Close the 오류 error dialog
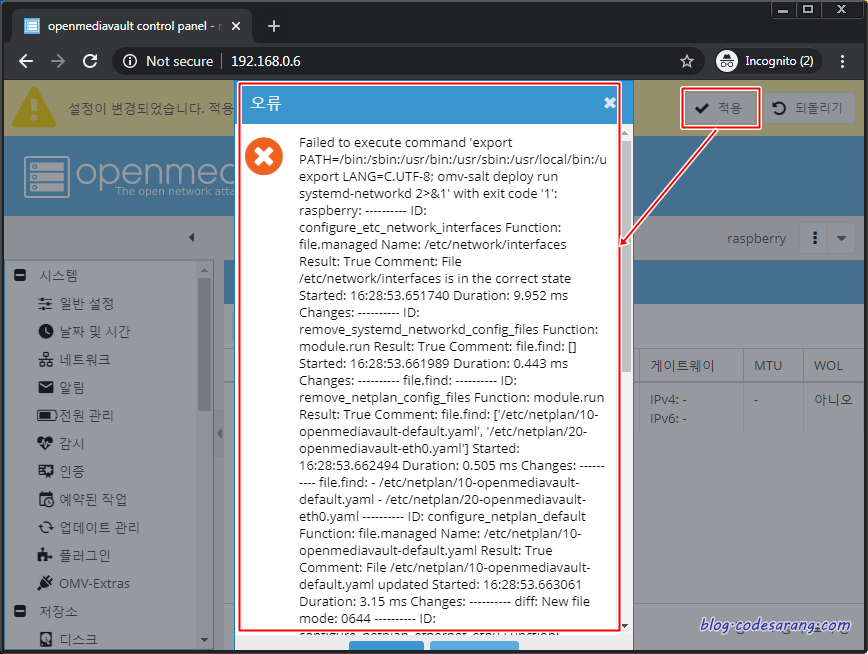This screenshot has height=654, width=868. (x=609, y=103)
